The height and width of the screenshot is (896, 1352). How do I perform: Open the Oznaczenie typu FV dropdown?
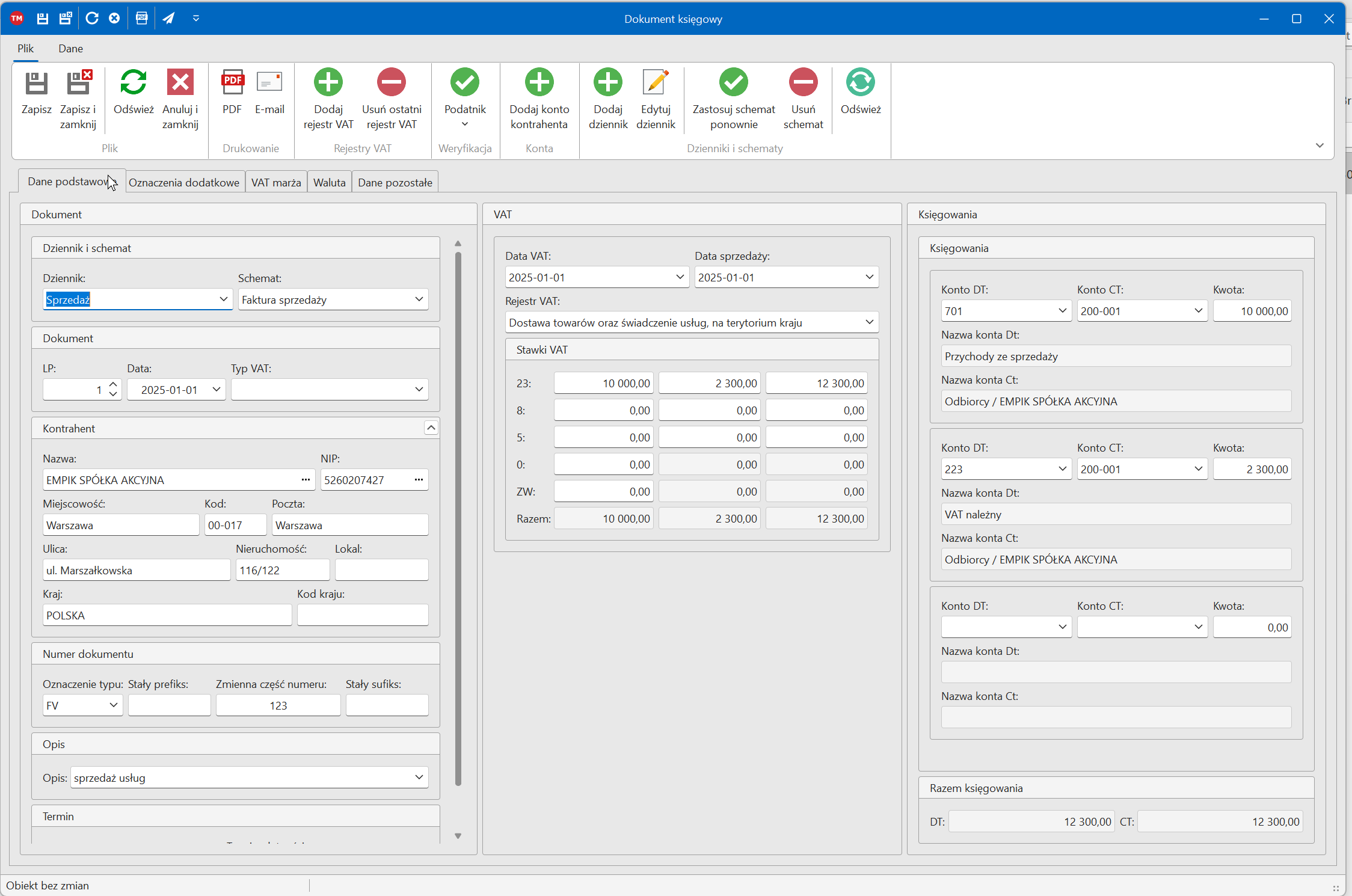[113, 705]
